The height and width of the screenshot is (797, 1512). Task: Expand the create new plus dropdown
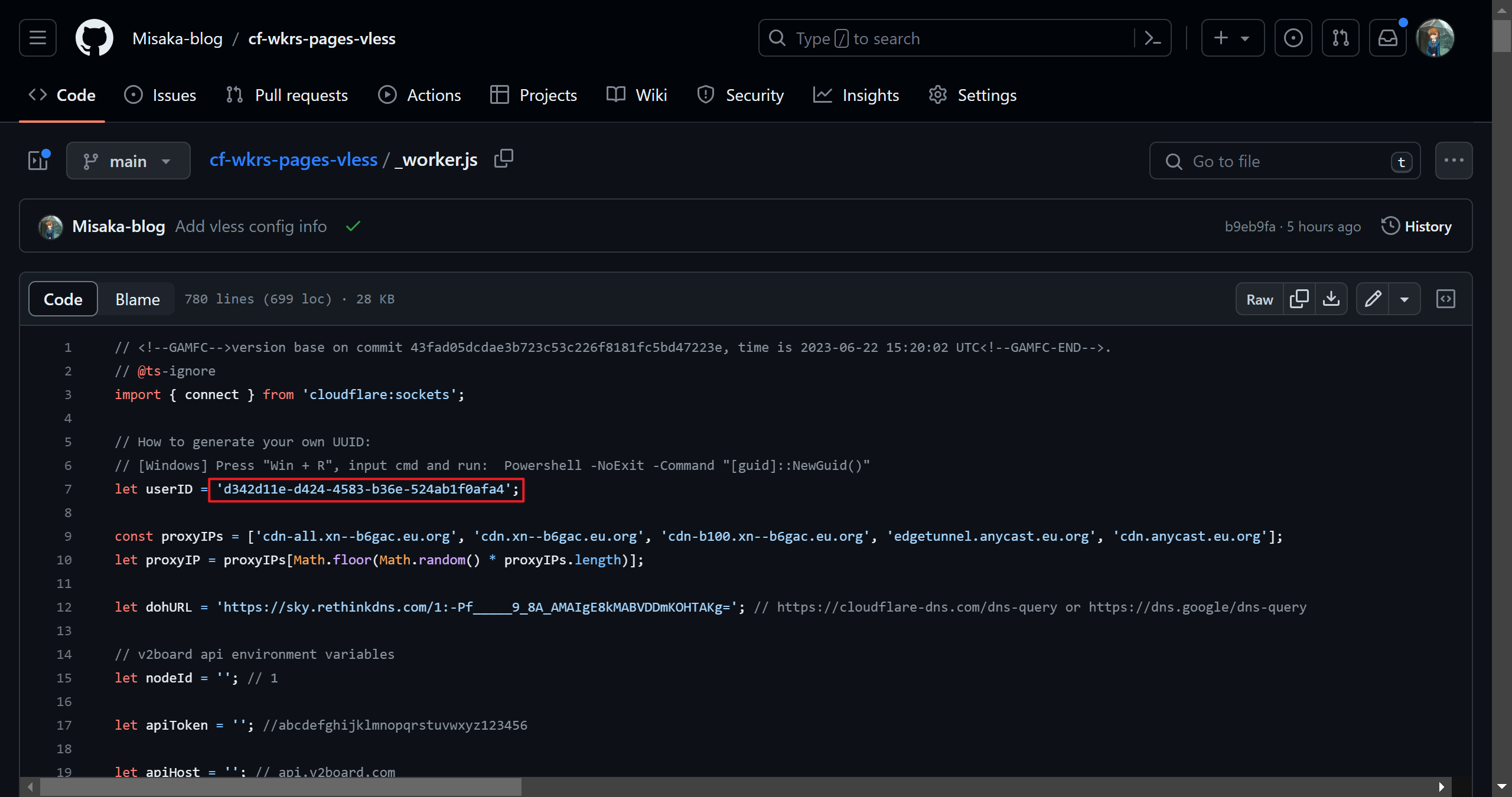tap(1232, 38)
